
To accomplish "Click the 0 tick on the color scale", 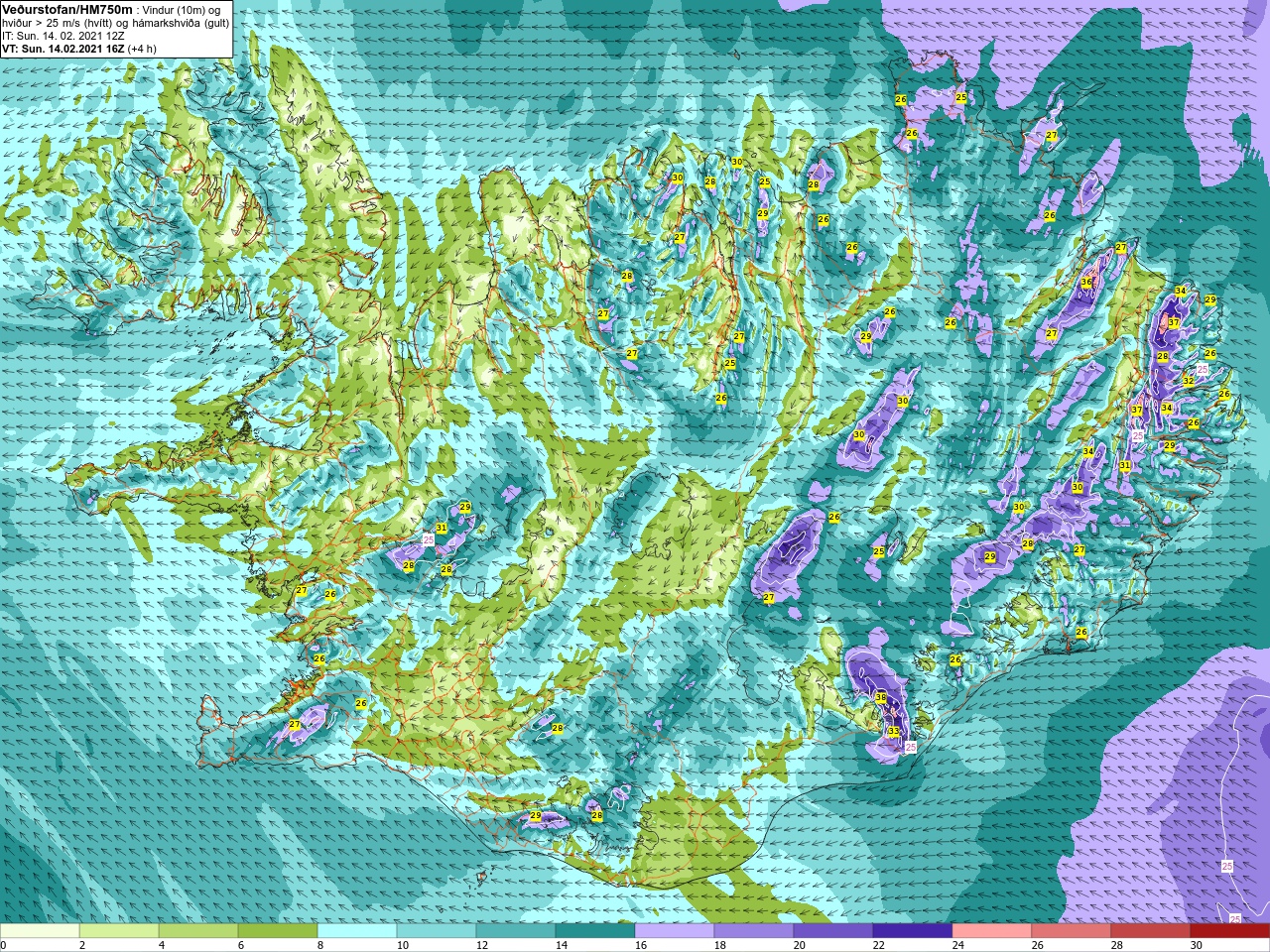I will [x=3, y=946].
